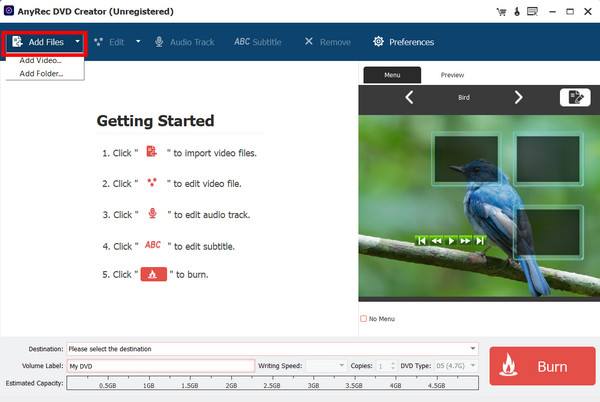Click the Bird template name

(464, 98)
